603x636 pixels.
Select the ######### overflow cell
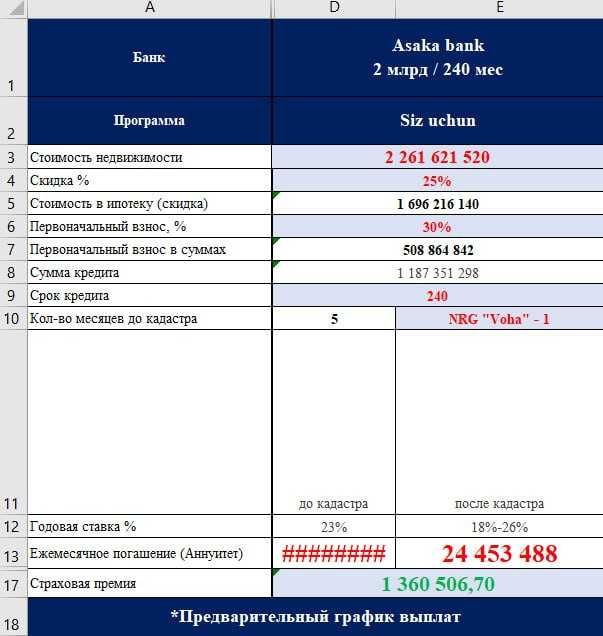pyautogui.click(x=334, y=554)
